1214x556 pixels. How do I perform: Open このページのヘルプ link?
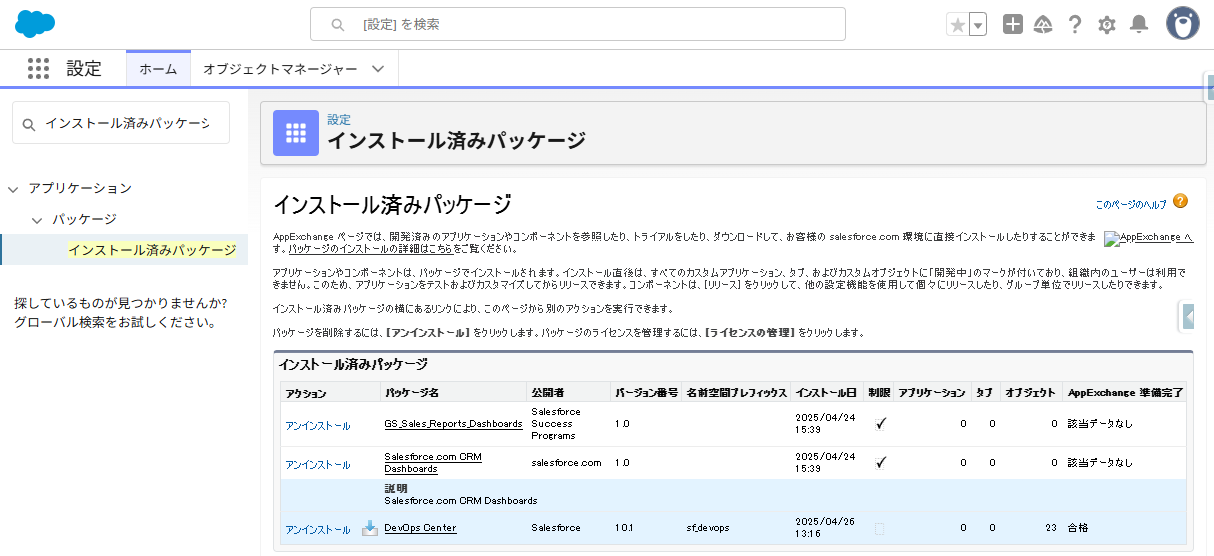(1131, 204)
